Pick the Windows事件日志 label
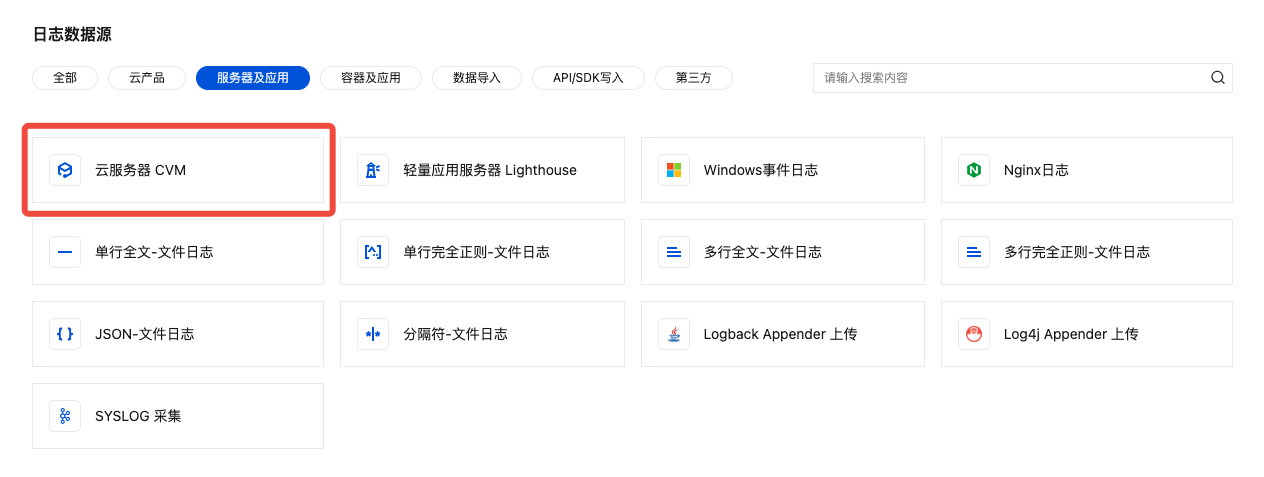The width and height of the screenshot is (1264, 477). pos(761,170)
